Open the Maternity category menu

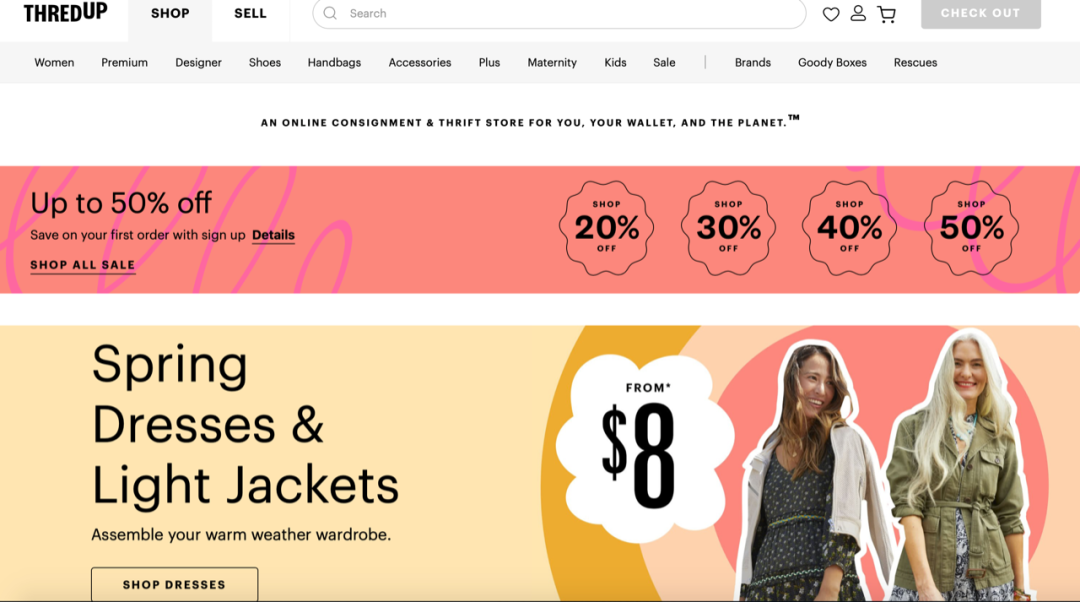pyautogui.click(x=552, y=63)
